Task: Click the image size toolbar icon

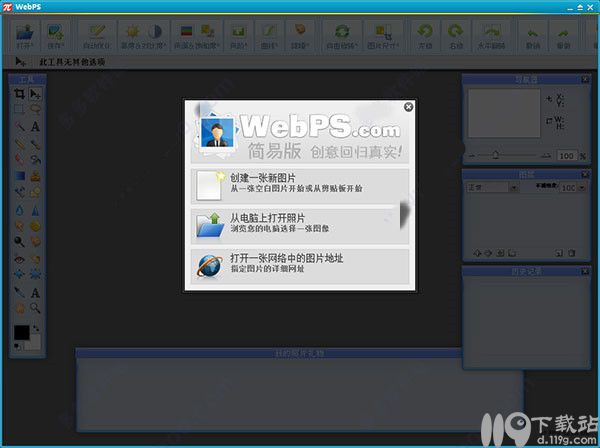Action: click(383, 31)
